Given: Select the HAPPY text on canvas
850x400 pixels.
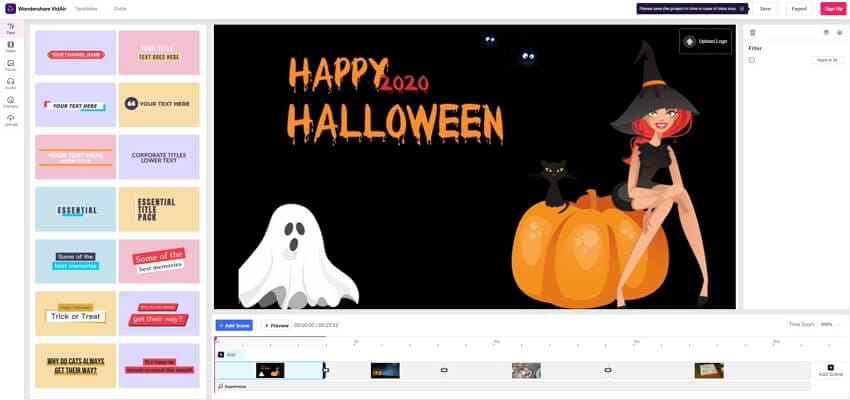Looking at the screenshot, I should pos(336,74).
